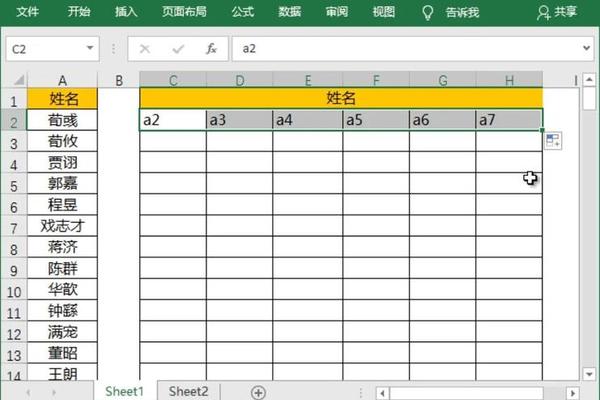The height and width of the screenshot is (400, 600).
Task: Select cell containing 贾诩
Action: tap(62, 162)
